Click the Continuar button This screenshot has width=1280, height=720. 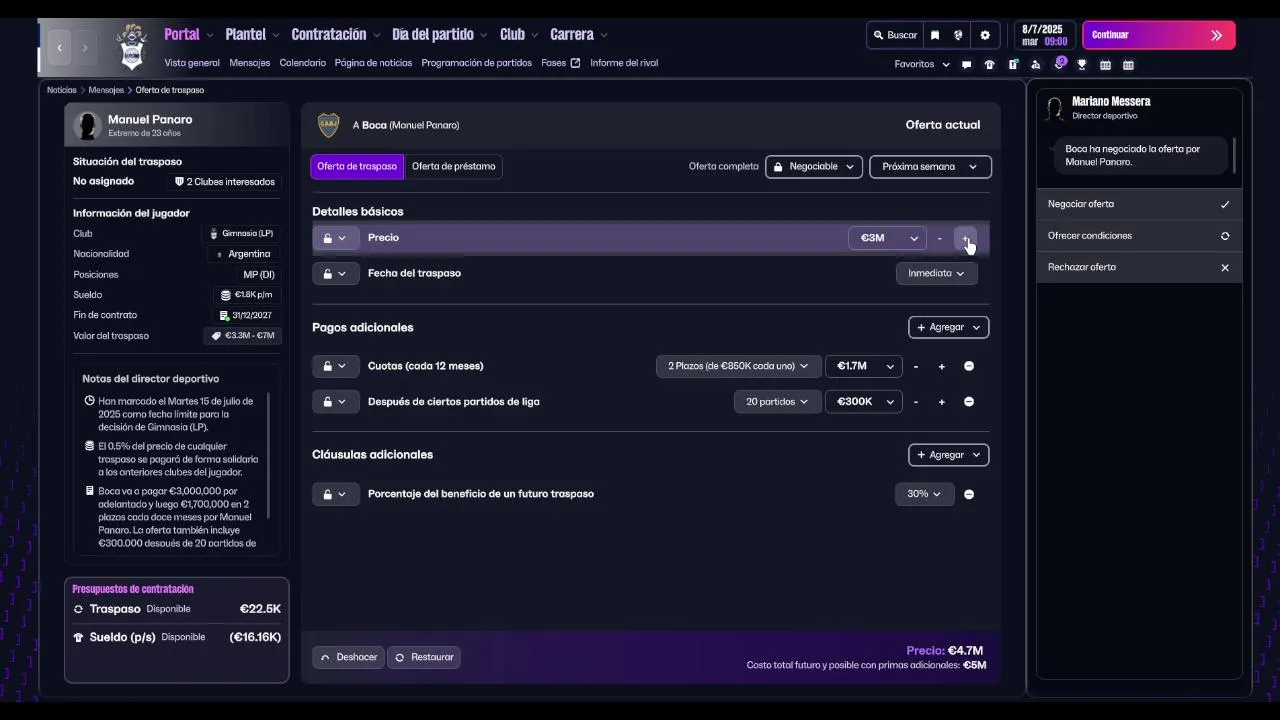point(1159,35)
